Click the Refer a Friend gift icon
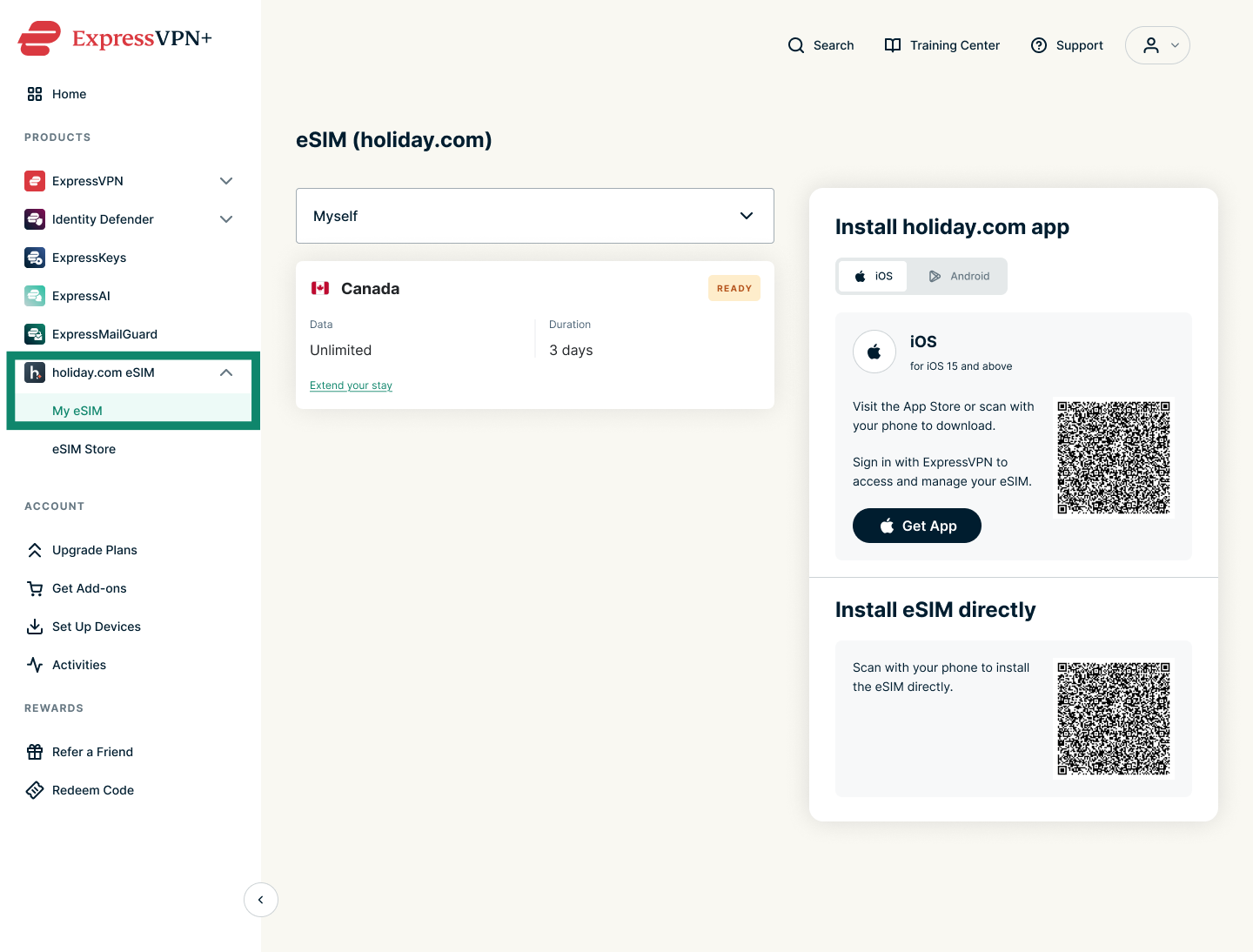 click(35, 752)
